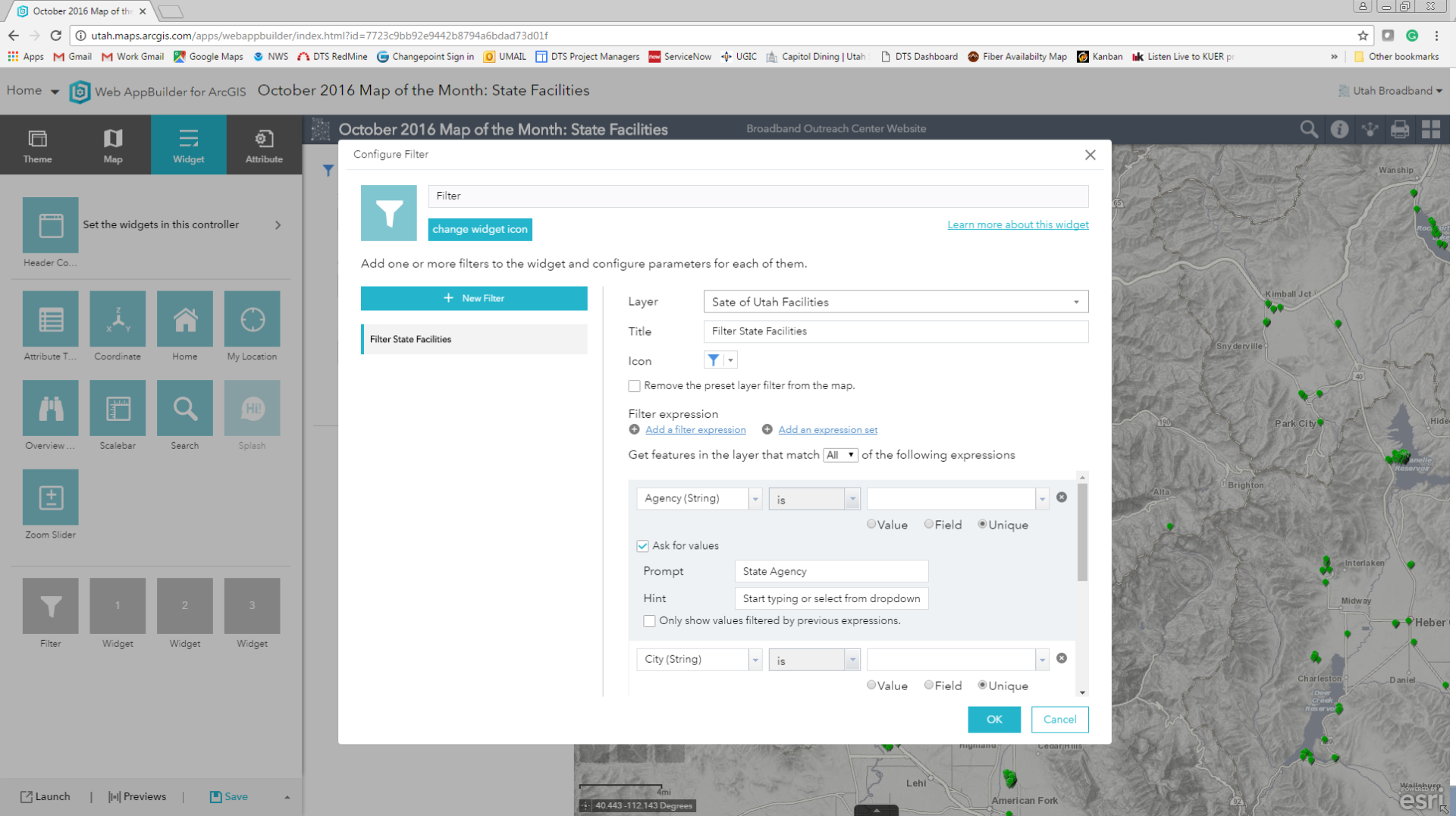Switch to the Map tab
1456x816 pixels.
point(113,145)
